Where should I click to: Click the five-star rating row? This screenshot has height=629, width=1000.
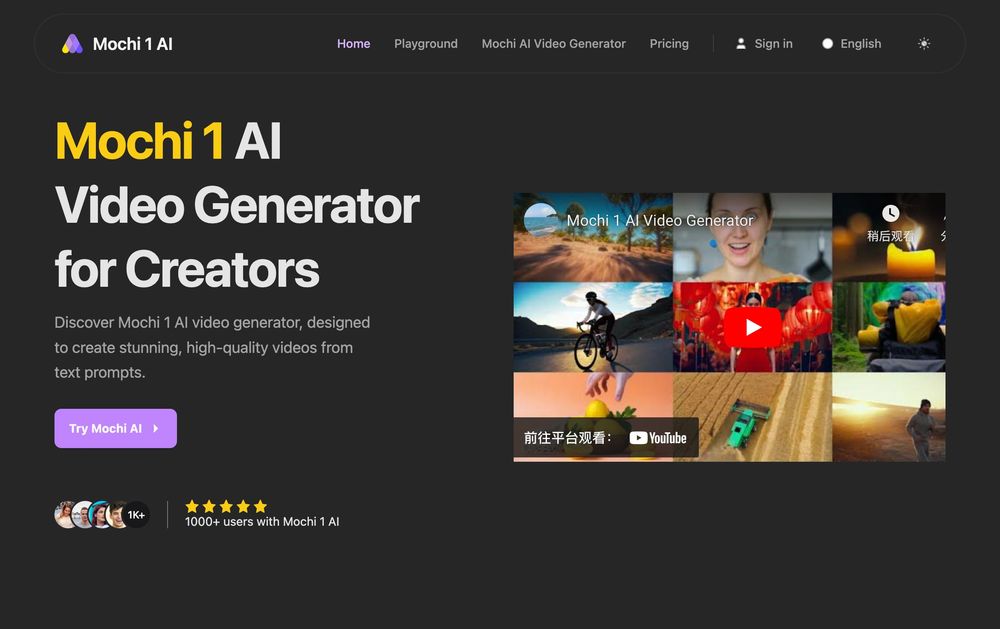tap(226, 507)
